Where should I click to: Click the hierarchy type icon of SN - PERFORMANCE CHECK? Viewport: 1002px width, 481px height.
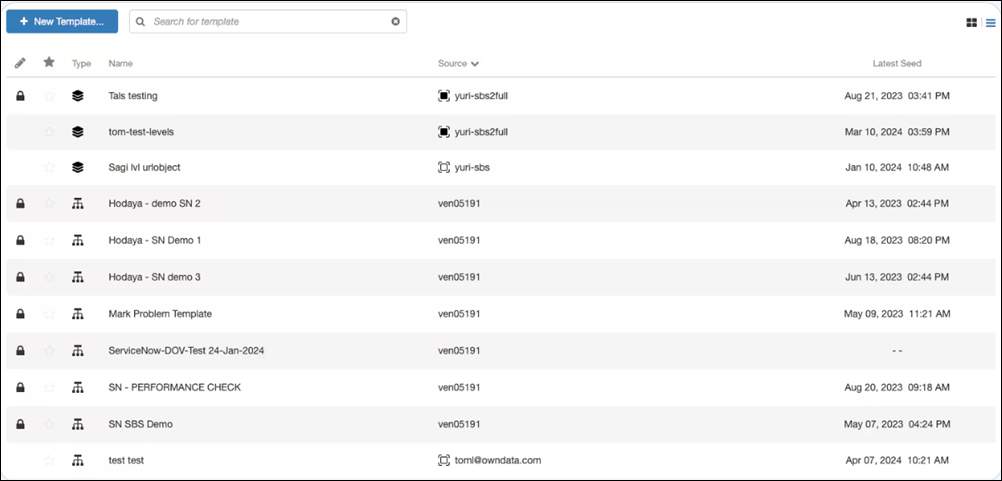coord(78,387)
